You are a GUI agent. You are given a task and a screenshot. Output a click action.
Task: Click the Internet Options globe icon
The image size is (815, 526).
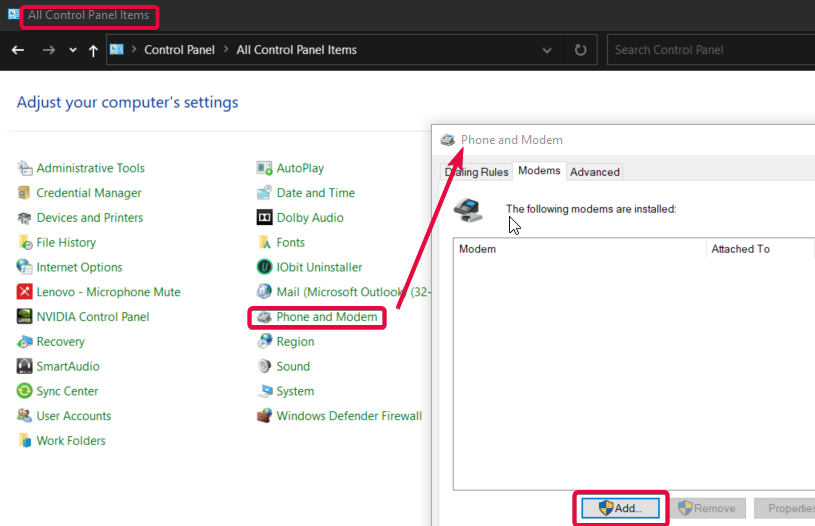[x=24, y=267]
